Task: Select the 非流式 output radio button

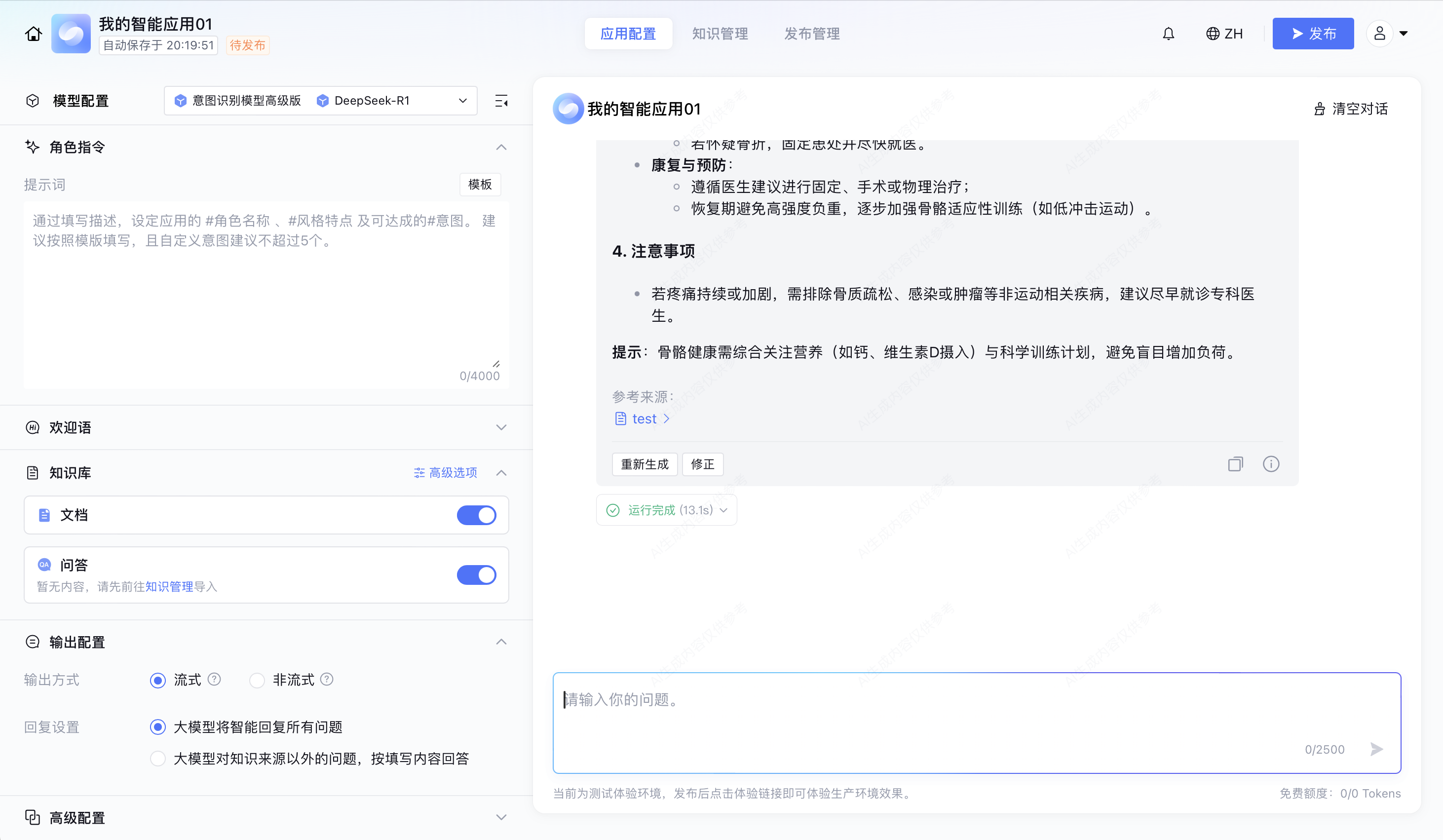Action: pyautogui.click(x=257, y=680)
